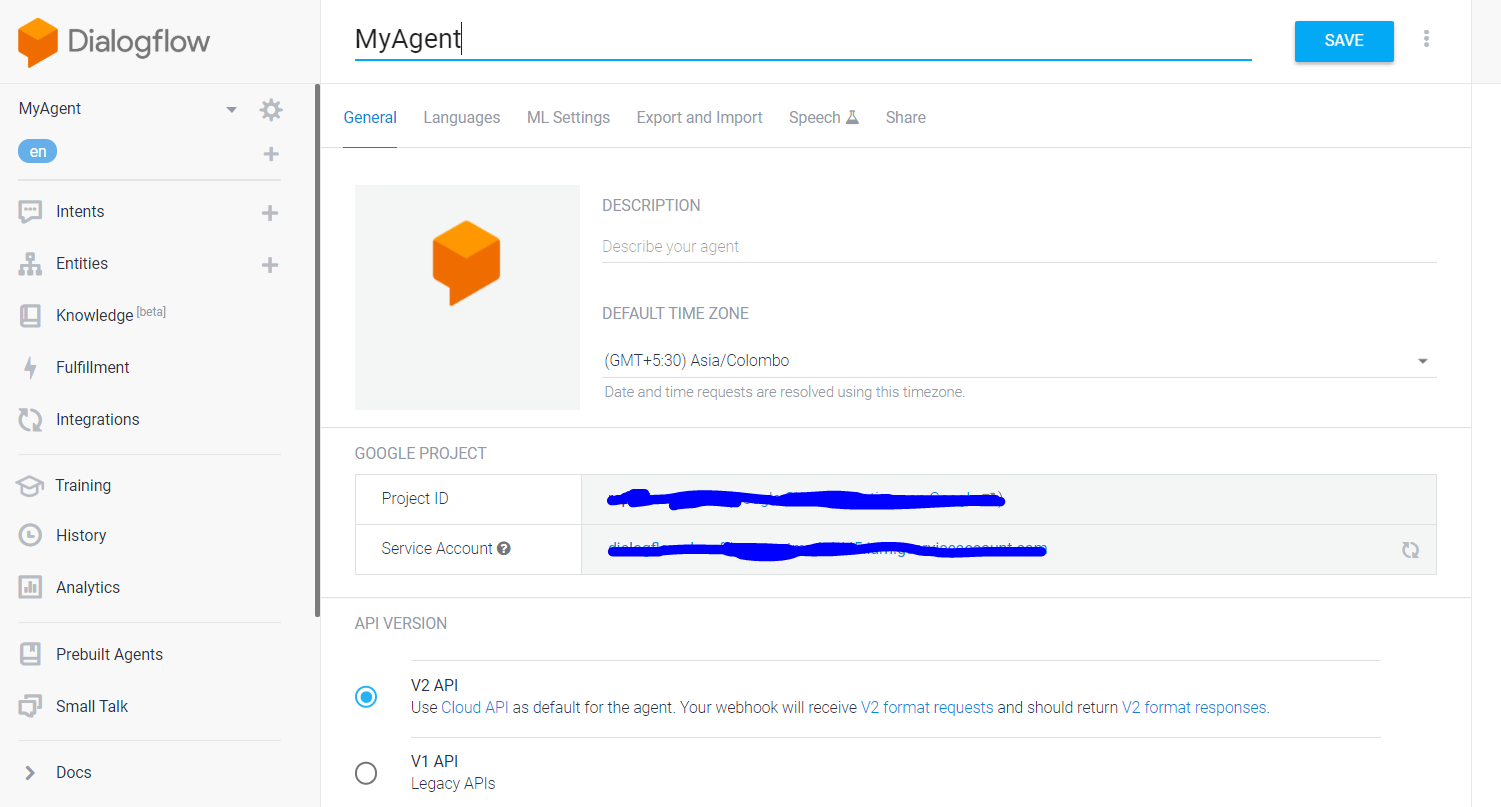Click the Dialogflow logo icon
The width and height of the screenshot is (1501, 807).
38,43
